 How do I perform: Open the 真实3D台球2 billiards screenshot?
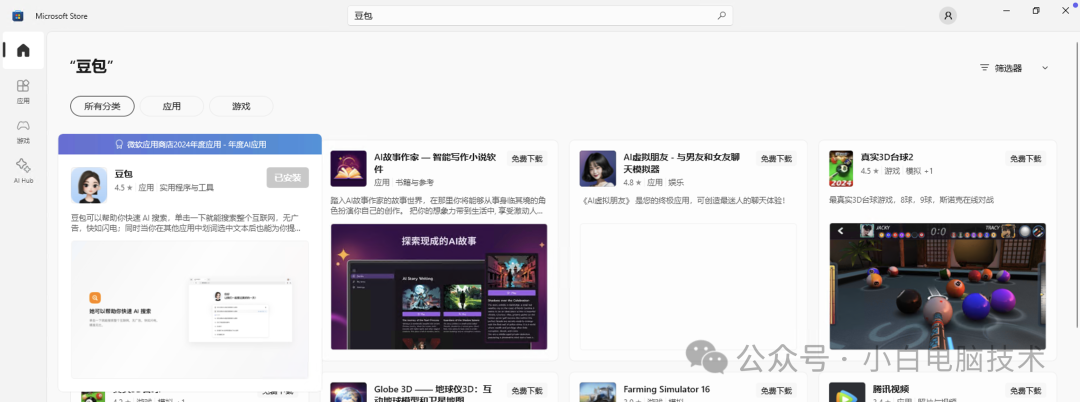tap(937, 286)
